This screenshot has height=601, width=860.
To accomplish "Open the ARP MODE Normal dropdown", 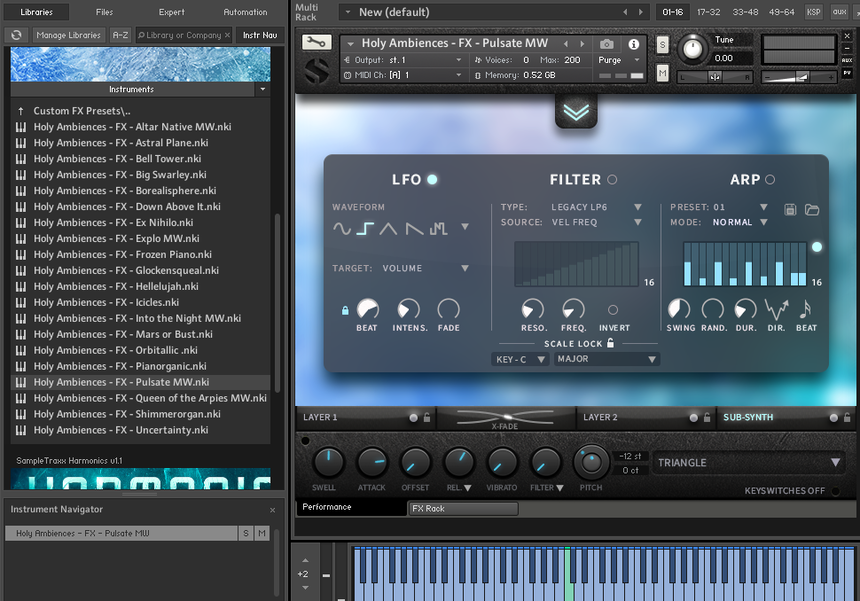I will 763,222.
